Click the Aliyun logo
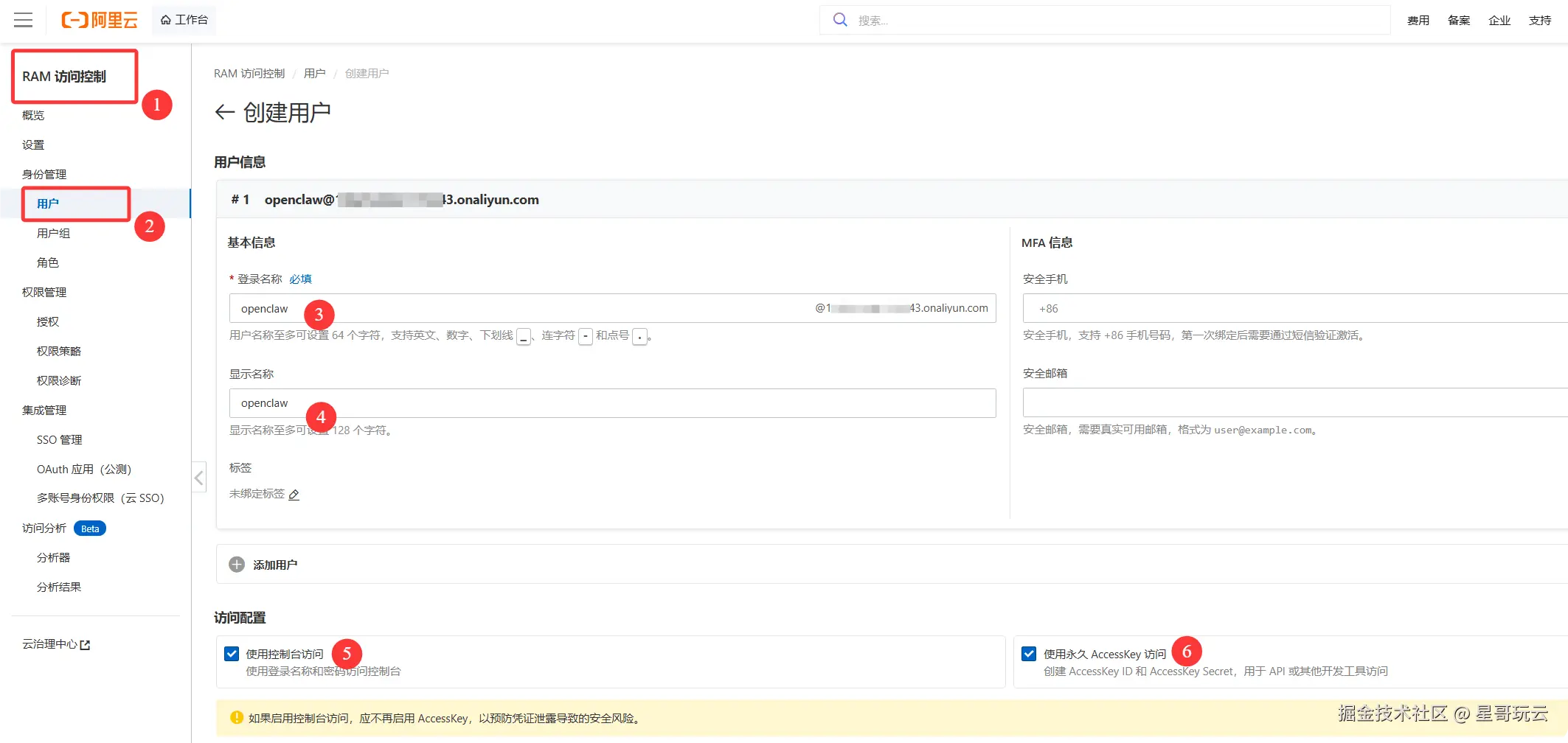 [100, 20]
